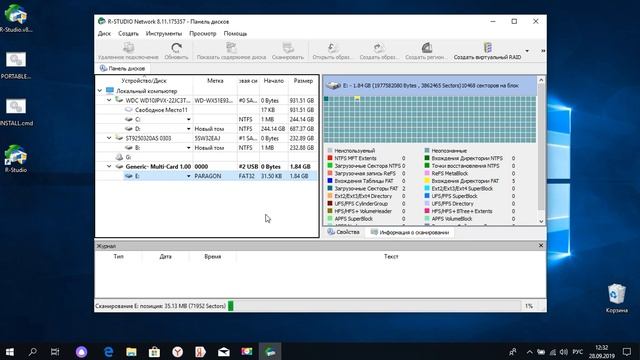
Task: Open the notification center icon
Action: pos(627,352)
